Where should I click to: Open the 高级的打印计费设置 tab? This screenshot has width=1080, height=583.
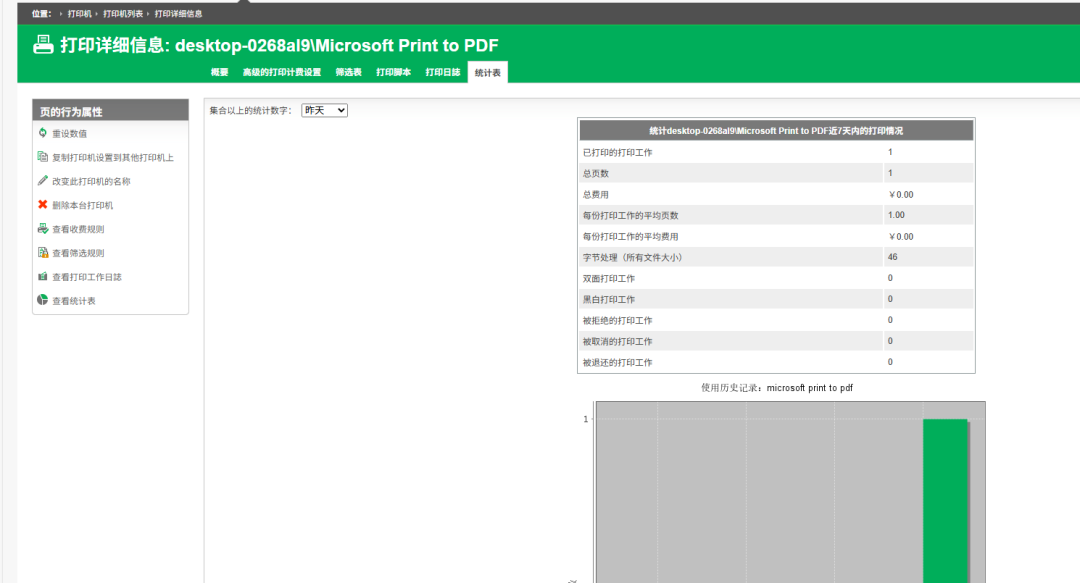(x=282, y=72)
